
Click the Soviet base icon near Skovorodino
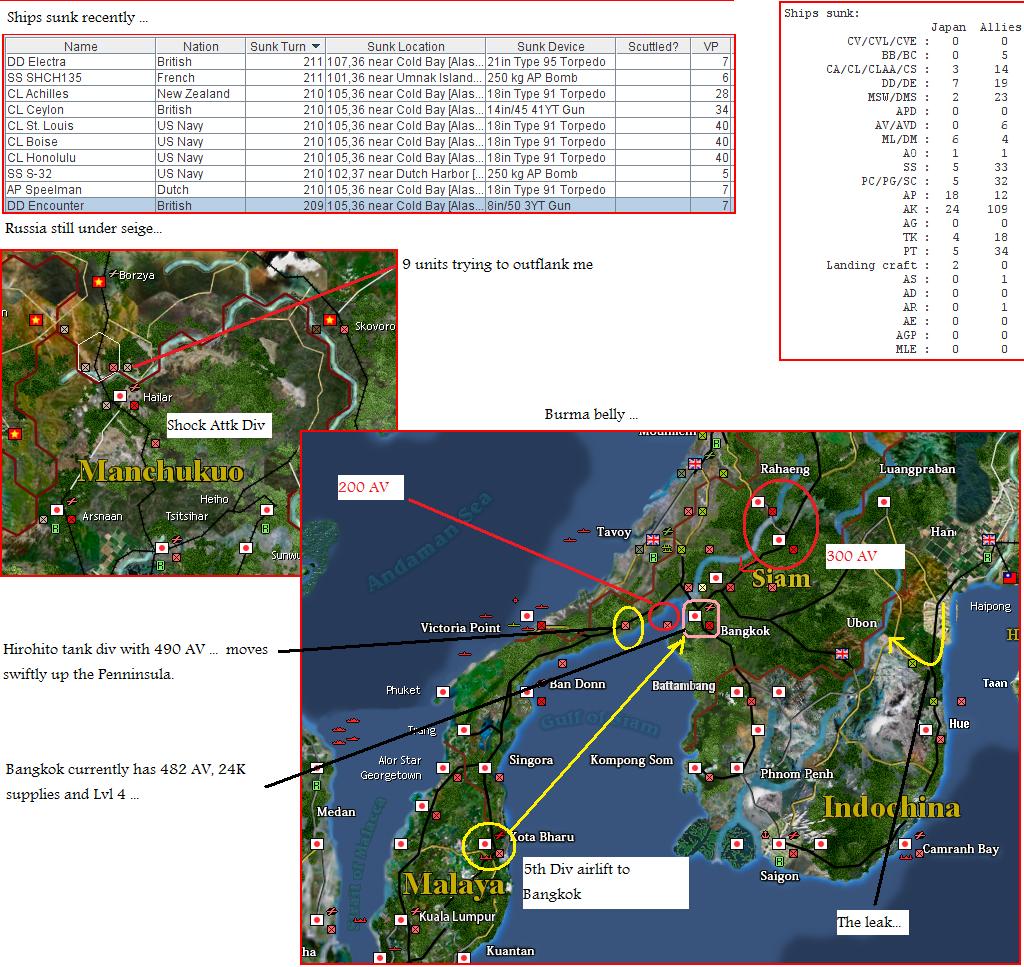coord(330,319)
